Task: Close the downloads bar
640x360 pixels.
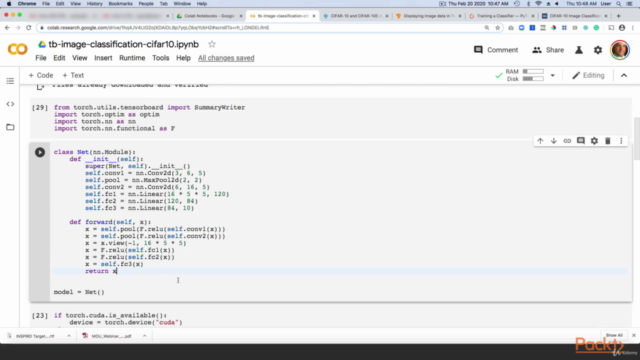Action: pos(633,336)
